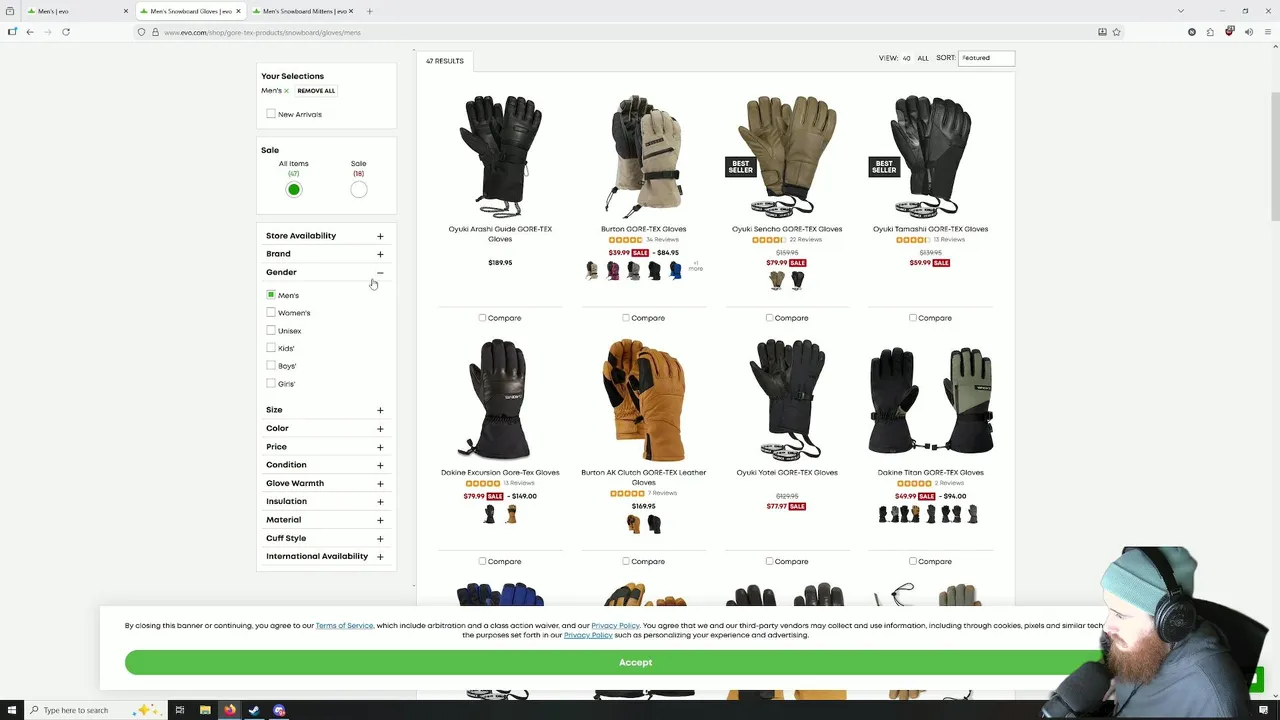This screenshot has height=720, width=1280.
Task: Select the Men's Snowboard Gloves tab
Action: pyautogui.click(x=190, y=11)
